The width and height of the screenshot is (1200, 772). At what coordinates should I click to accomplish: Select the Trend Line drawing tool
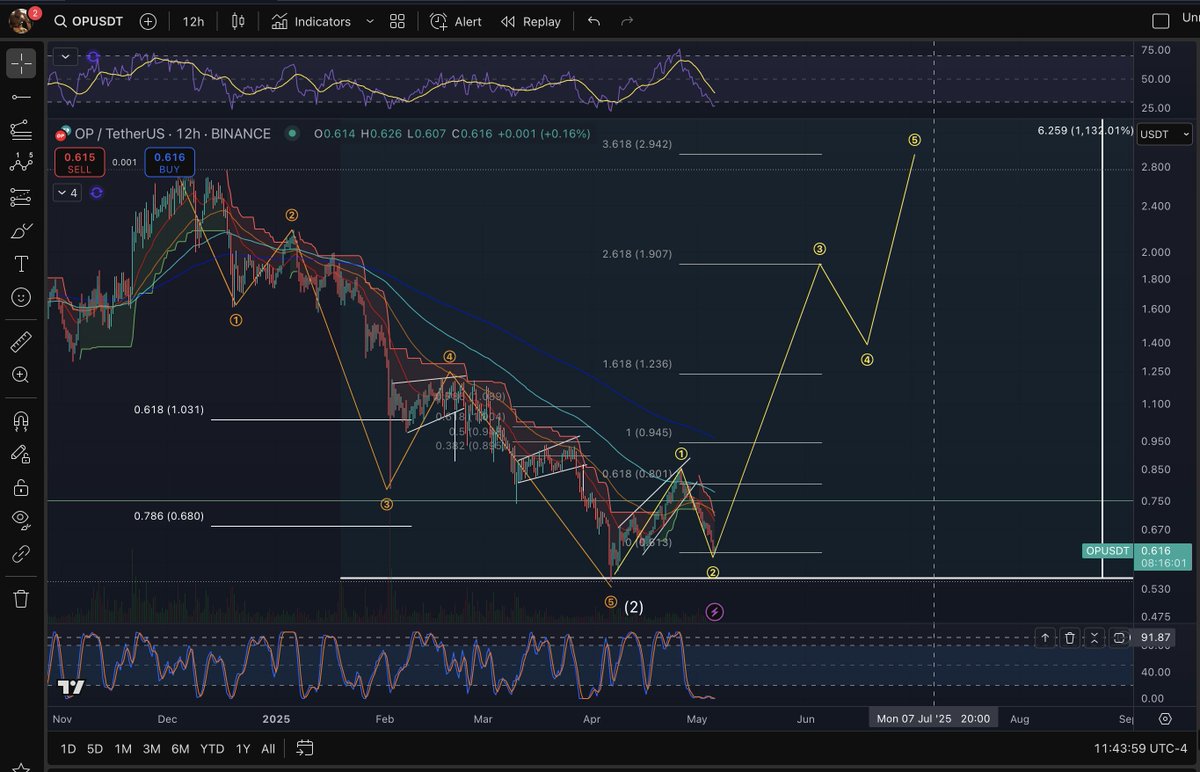click(x=21, y=97)
